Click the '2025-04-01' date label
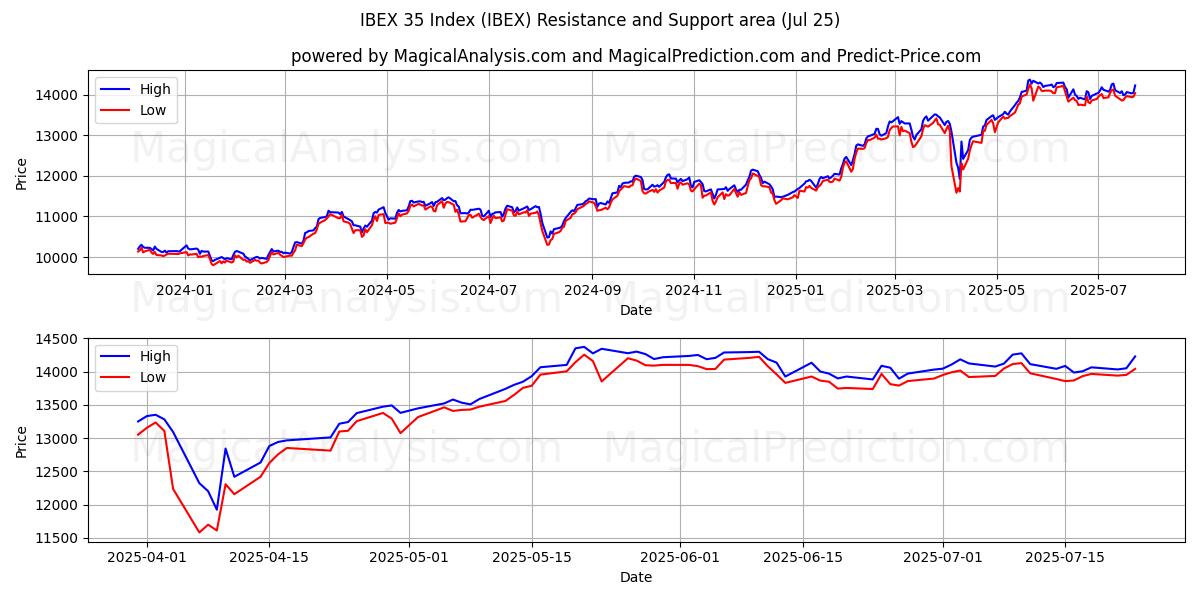Viewport: 1200px width, 600px height. pos(147,557)
